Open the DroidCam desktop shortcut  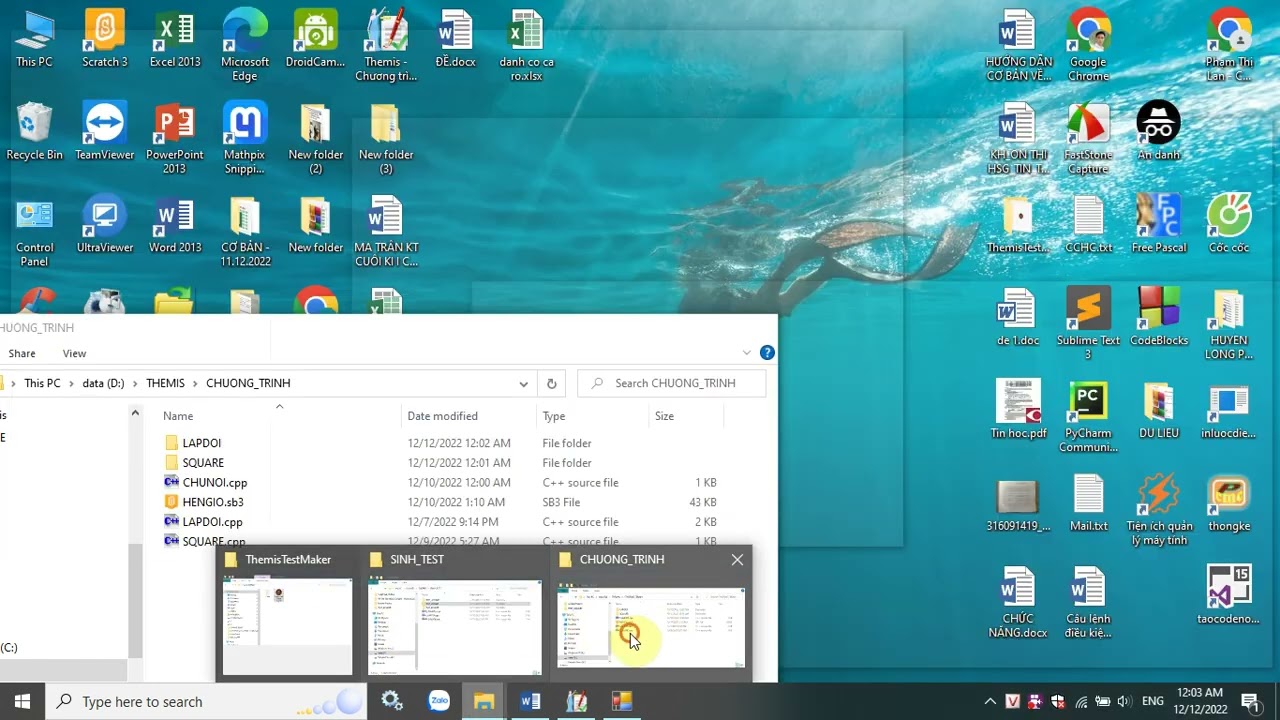coord(315,38)
